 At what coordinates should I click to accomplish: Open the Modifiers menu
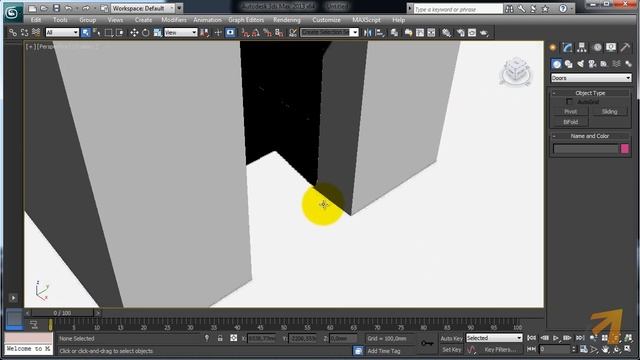pos(174,20)
